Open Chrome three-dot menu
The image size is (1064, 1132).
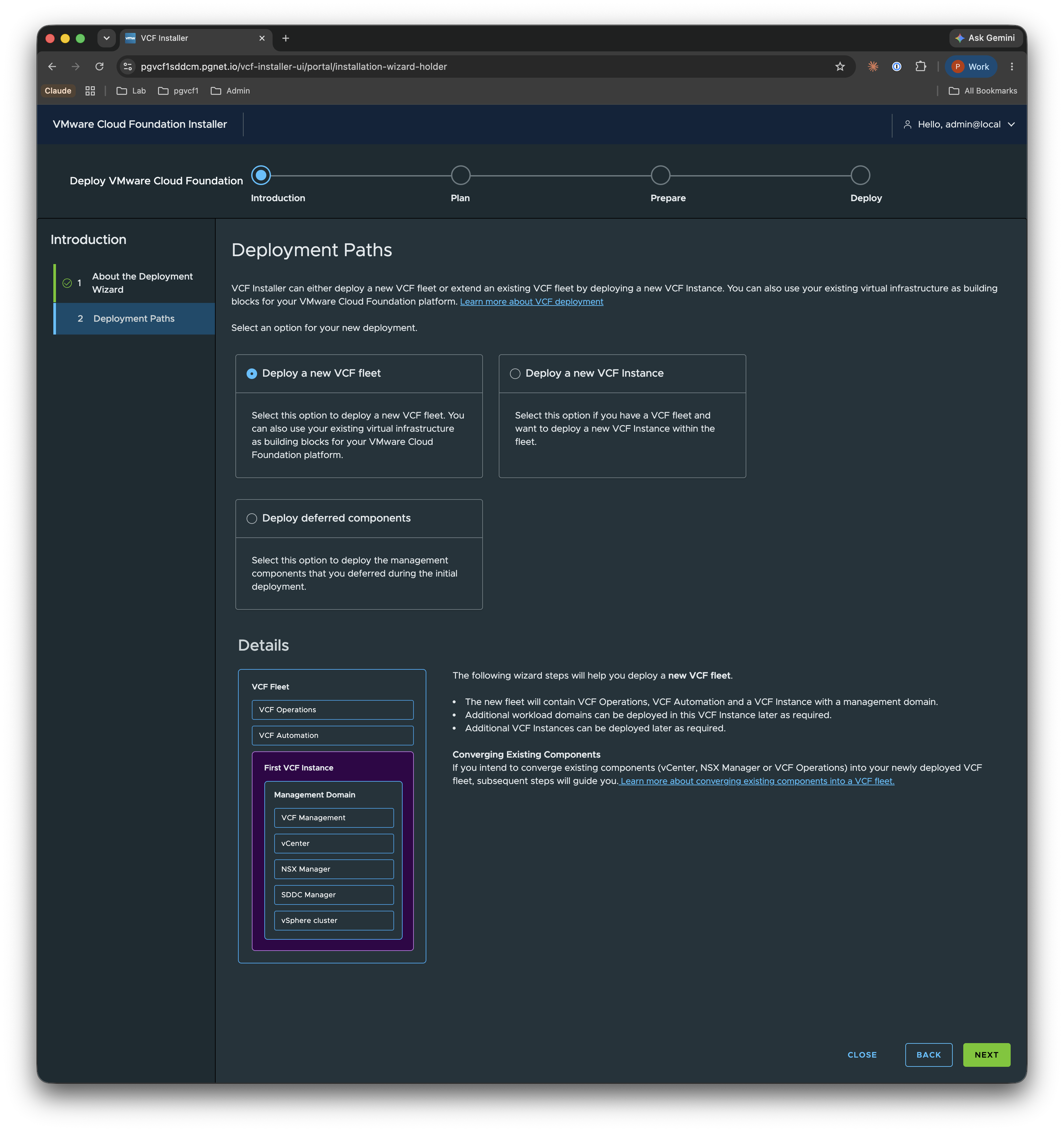[1012, 67]
